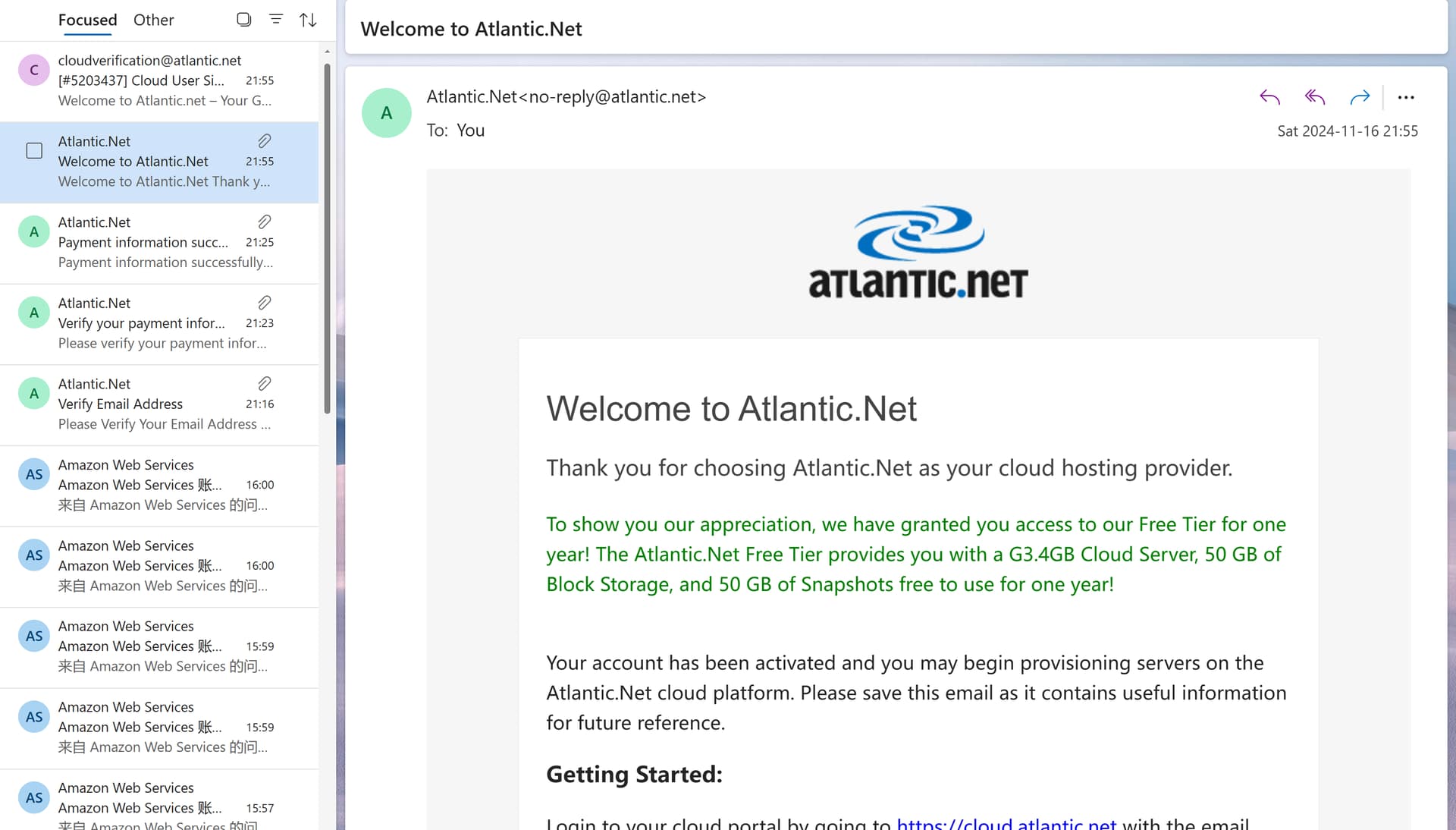The image size is (1456, 830).
Task: Open the message filter menu
Action: click(x=276, y=20)
